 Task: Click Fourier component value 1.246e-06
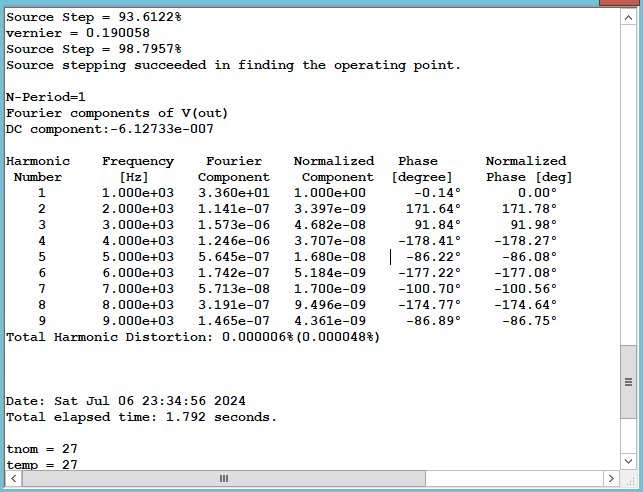(234, 241)
